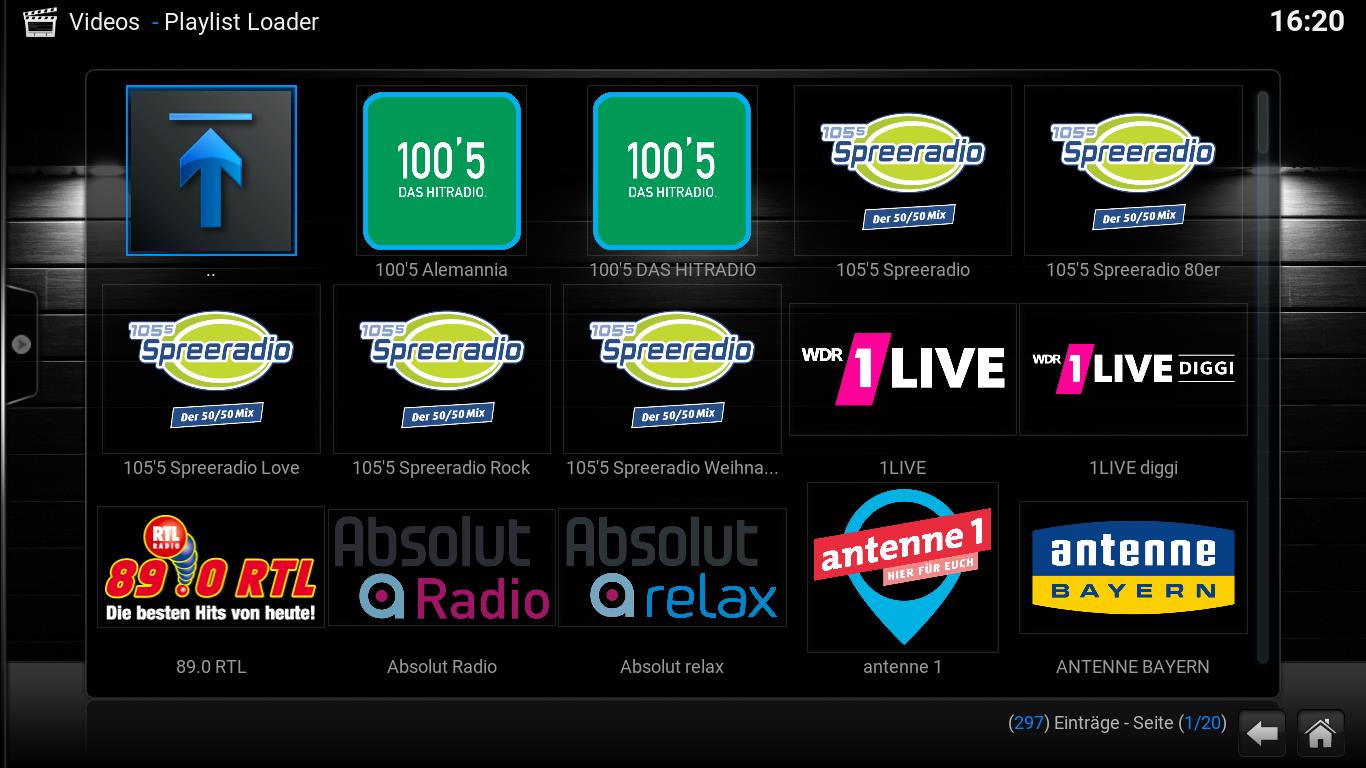The height and width of the screenshot is (768, 1366).
Task: Open the 105'5 Spreeradio Weihna... logo
Action: pos(672,369)
